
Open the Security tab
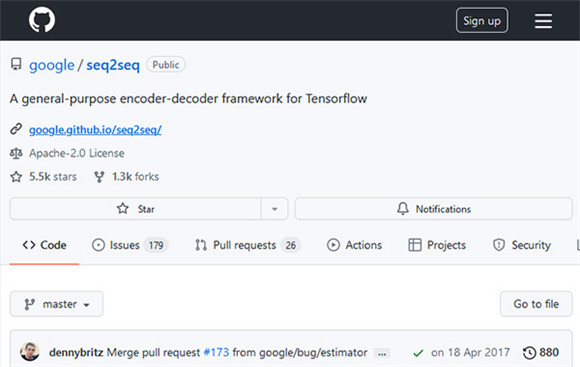[522, 245]
